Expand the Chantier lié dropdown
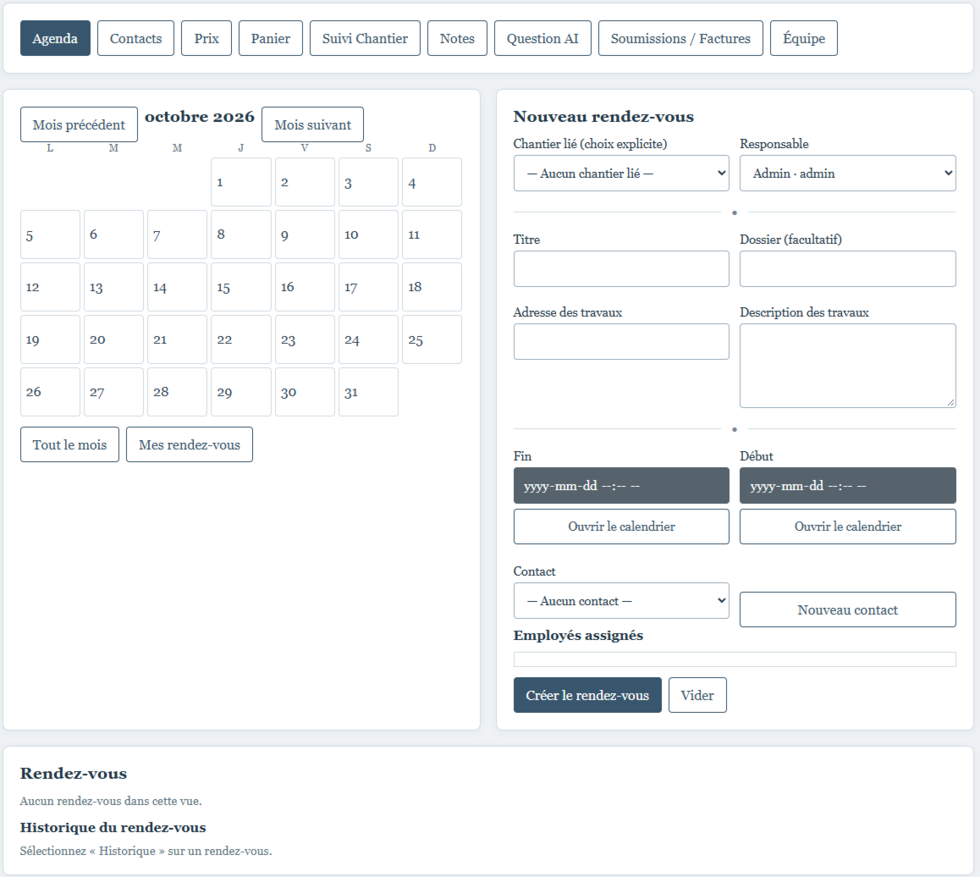 [621, 173]
